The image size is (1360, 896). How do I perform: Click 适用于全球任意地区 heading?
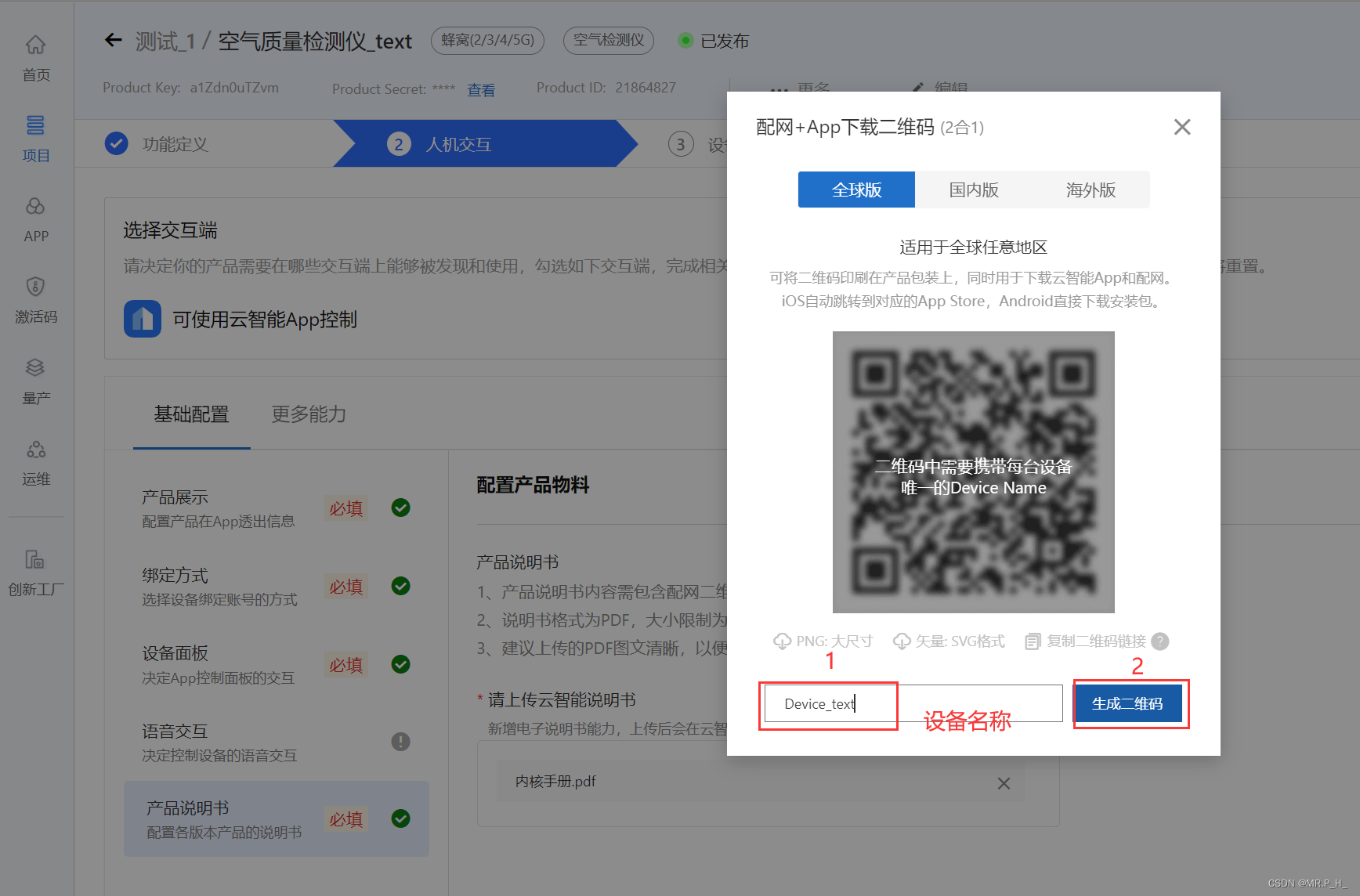coord(973,247)
